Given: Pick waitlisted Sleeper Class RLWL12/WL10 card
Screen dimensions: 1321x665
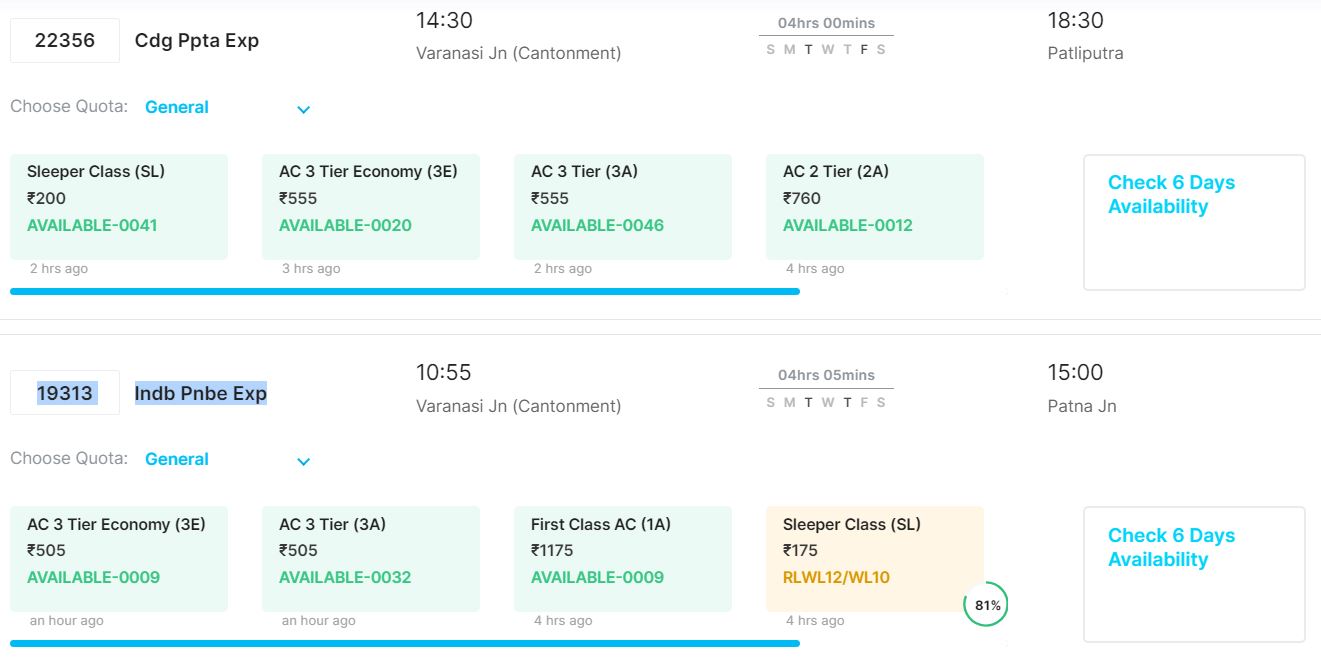Looking at the screenshot, I should pos(875,559).
